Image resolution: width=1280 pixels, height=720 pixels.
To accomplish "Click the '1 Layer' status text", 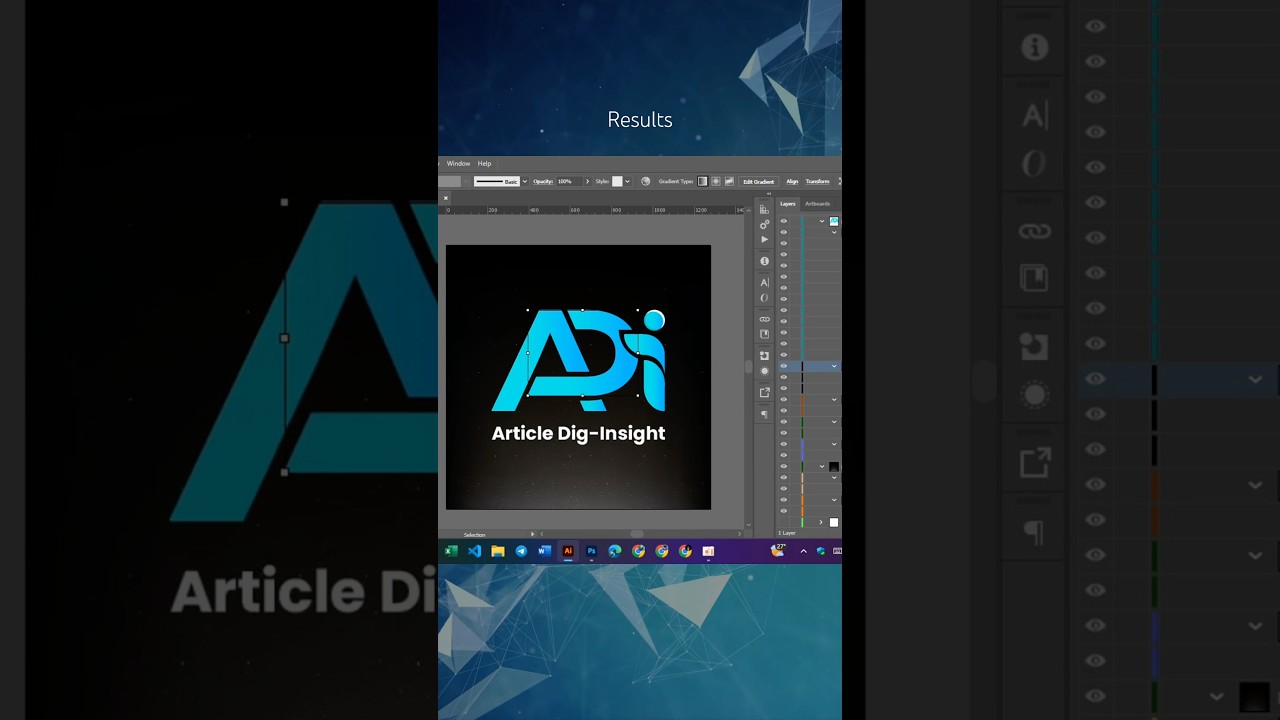I will pos(788,533).
